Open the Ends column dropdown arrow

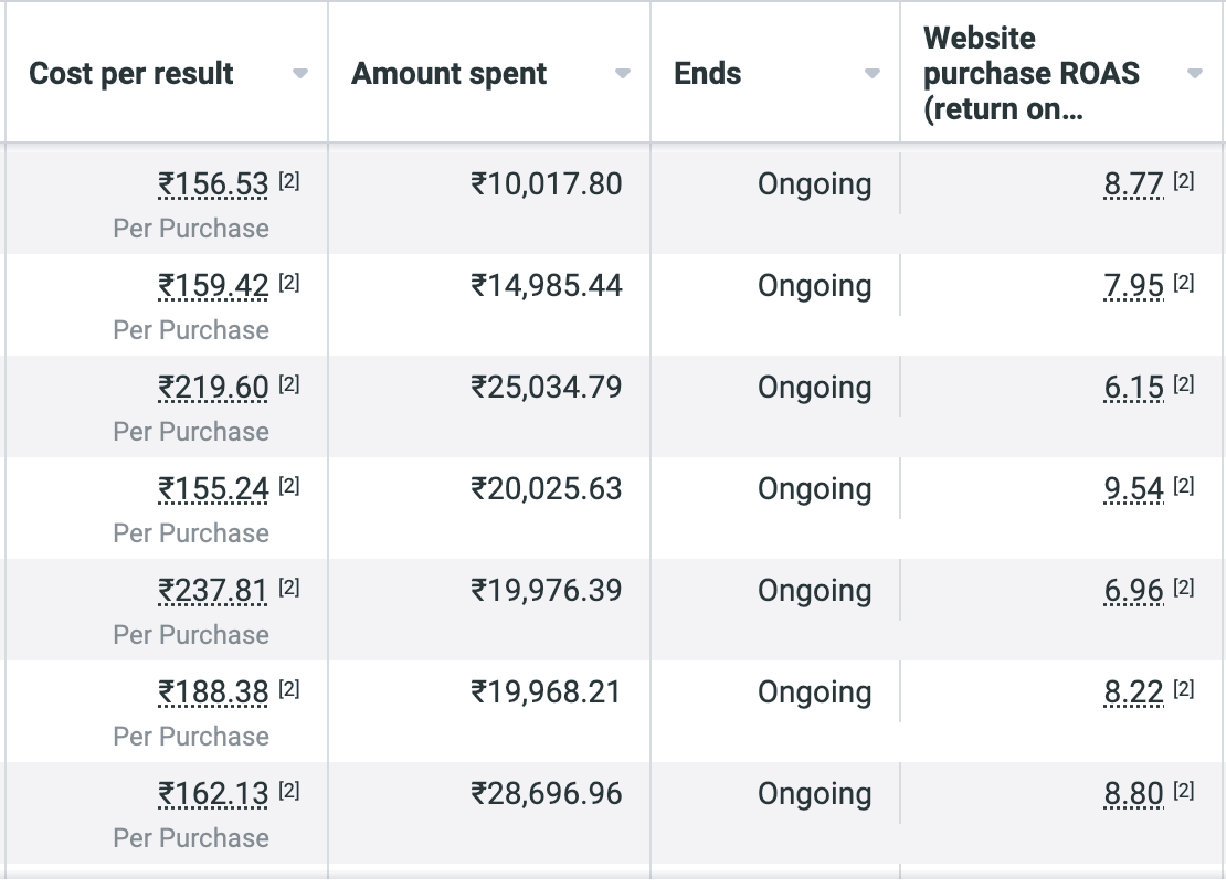click(x=872, y=73)
